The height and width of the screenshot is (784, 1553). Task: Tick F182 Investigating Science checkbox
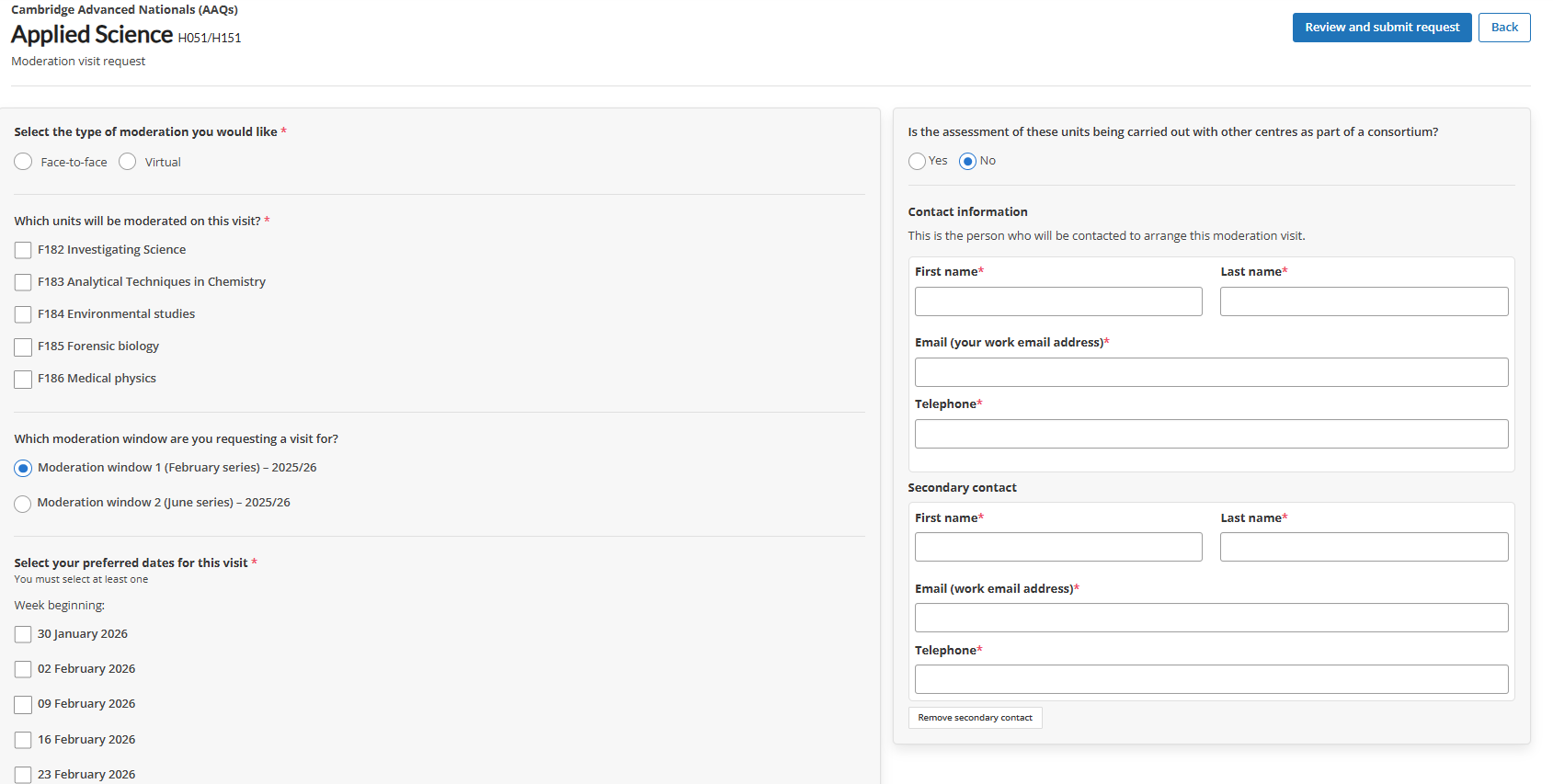click(x=23, y=250)
